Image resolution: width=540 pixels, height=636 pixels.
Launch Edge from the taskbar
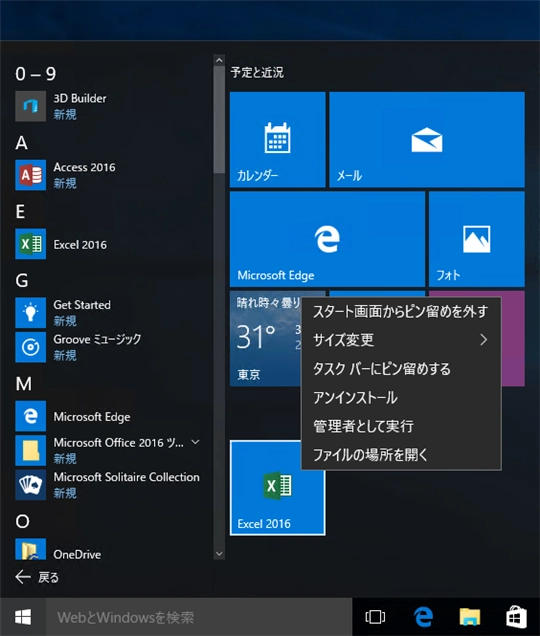[x=423, y=617]
